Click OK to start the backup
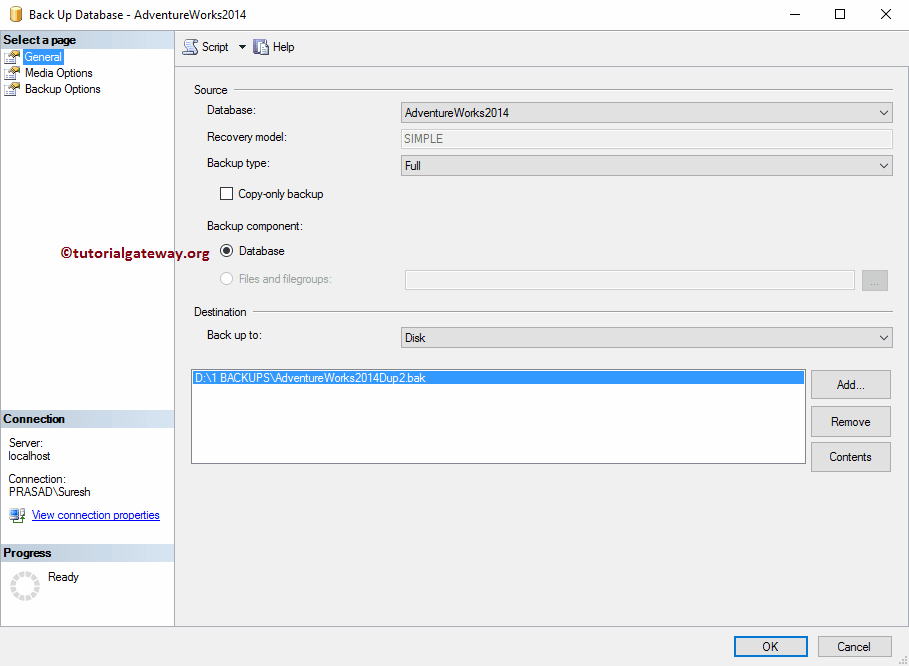 770,647
